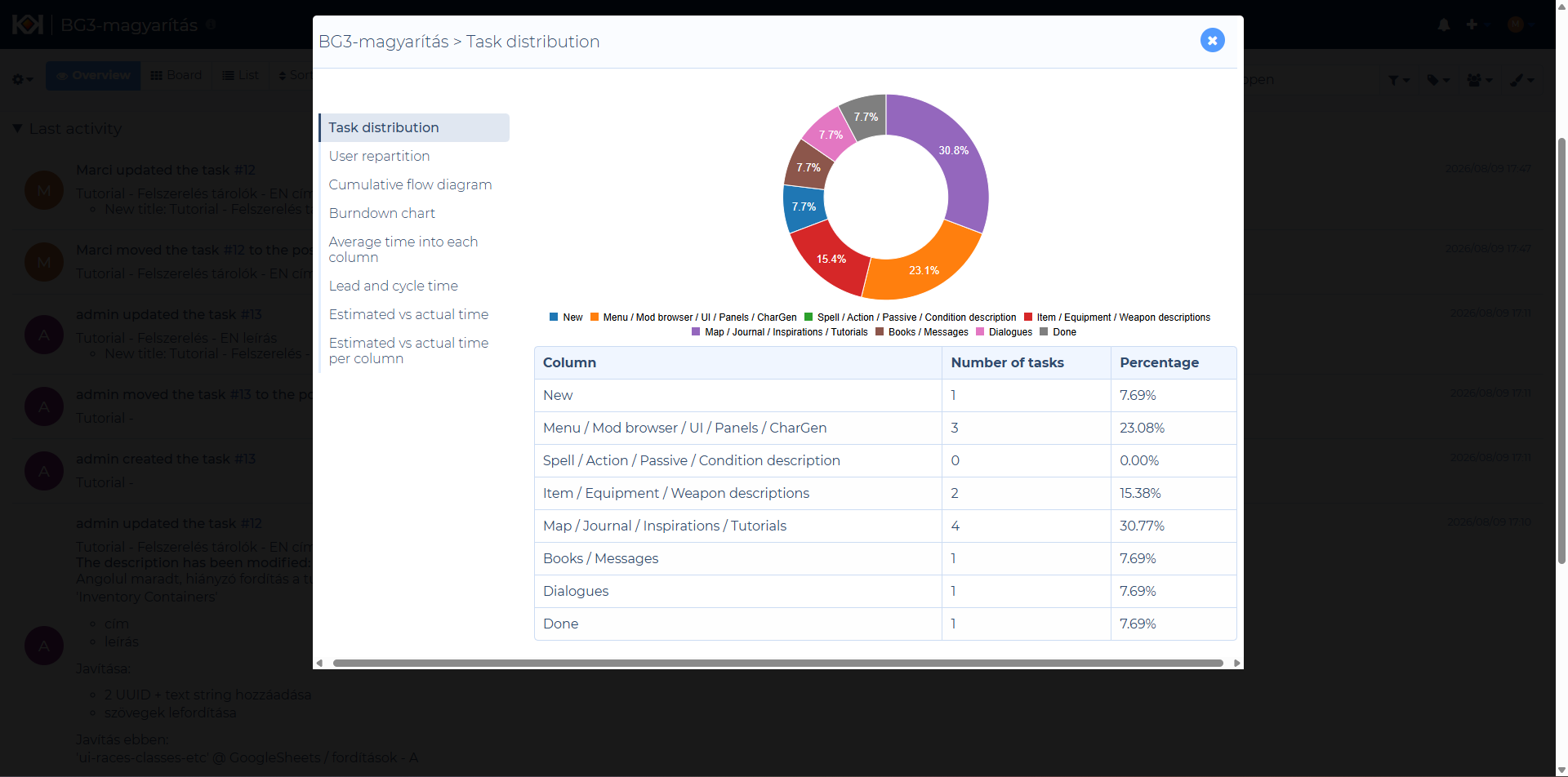Click the purple 30.8% donut segment

(953, 151)
